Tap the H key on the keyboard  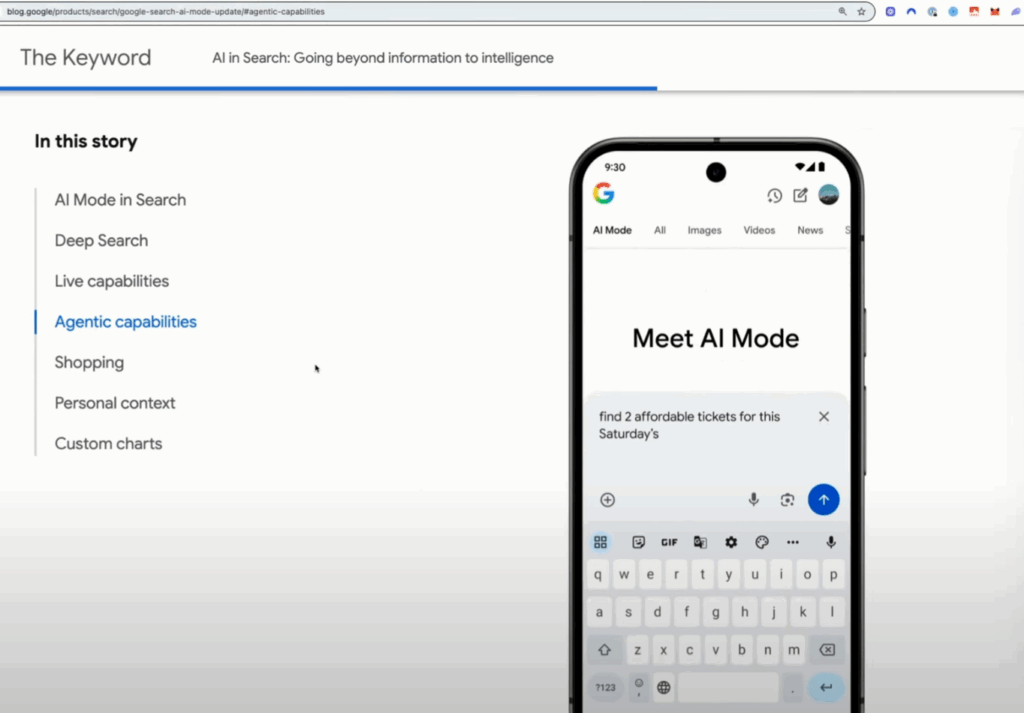pos(744,612)
